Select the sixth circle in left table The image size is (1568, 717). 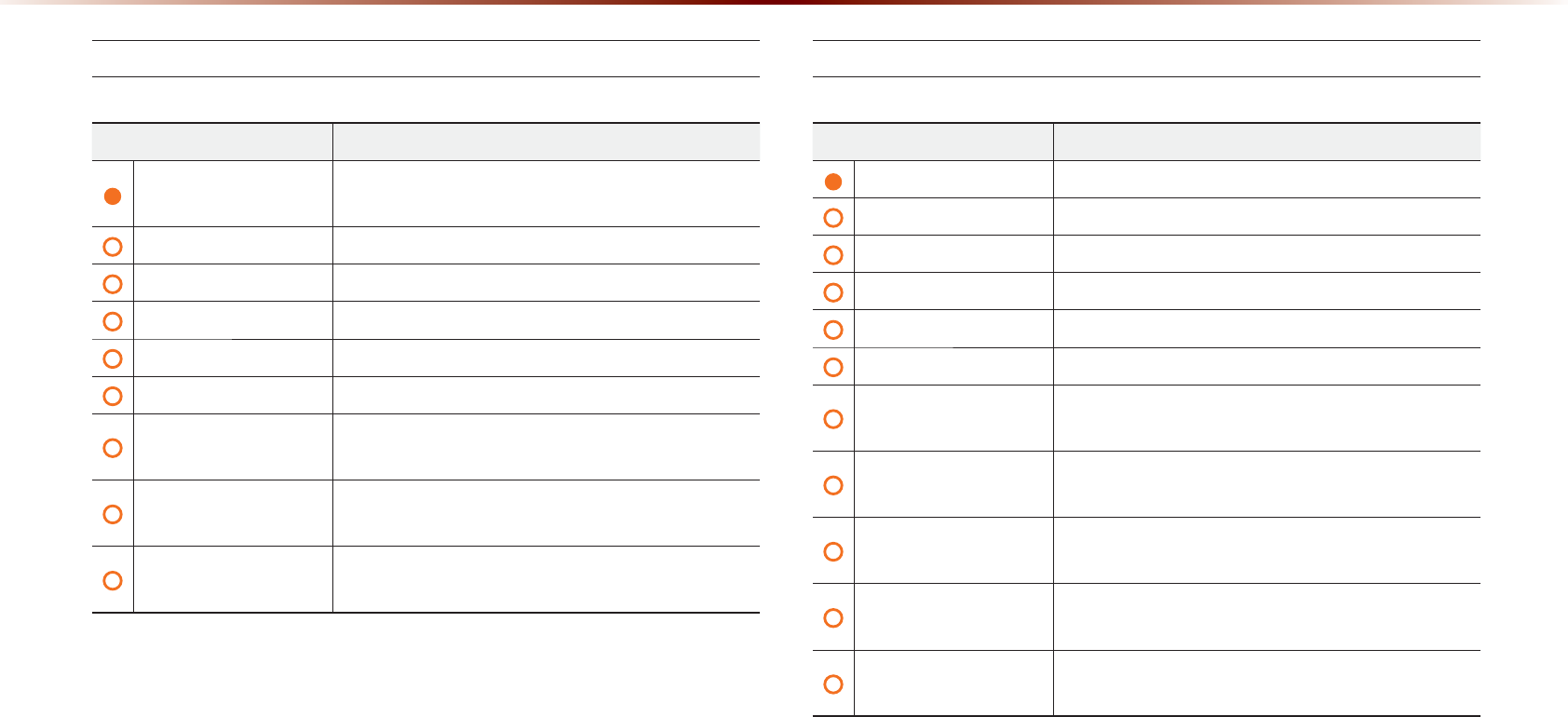coord(113,396)
